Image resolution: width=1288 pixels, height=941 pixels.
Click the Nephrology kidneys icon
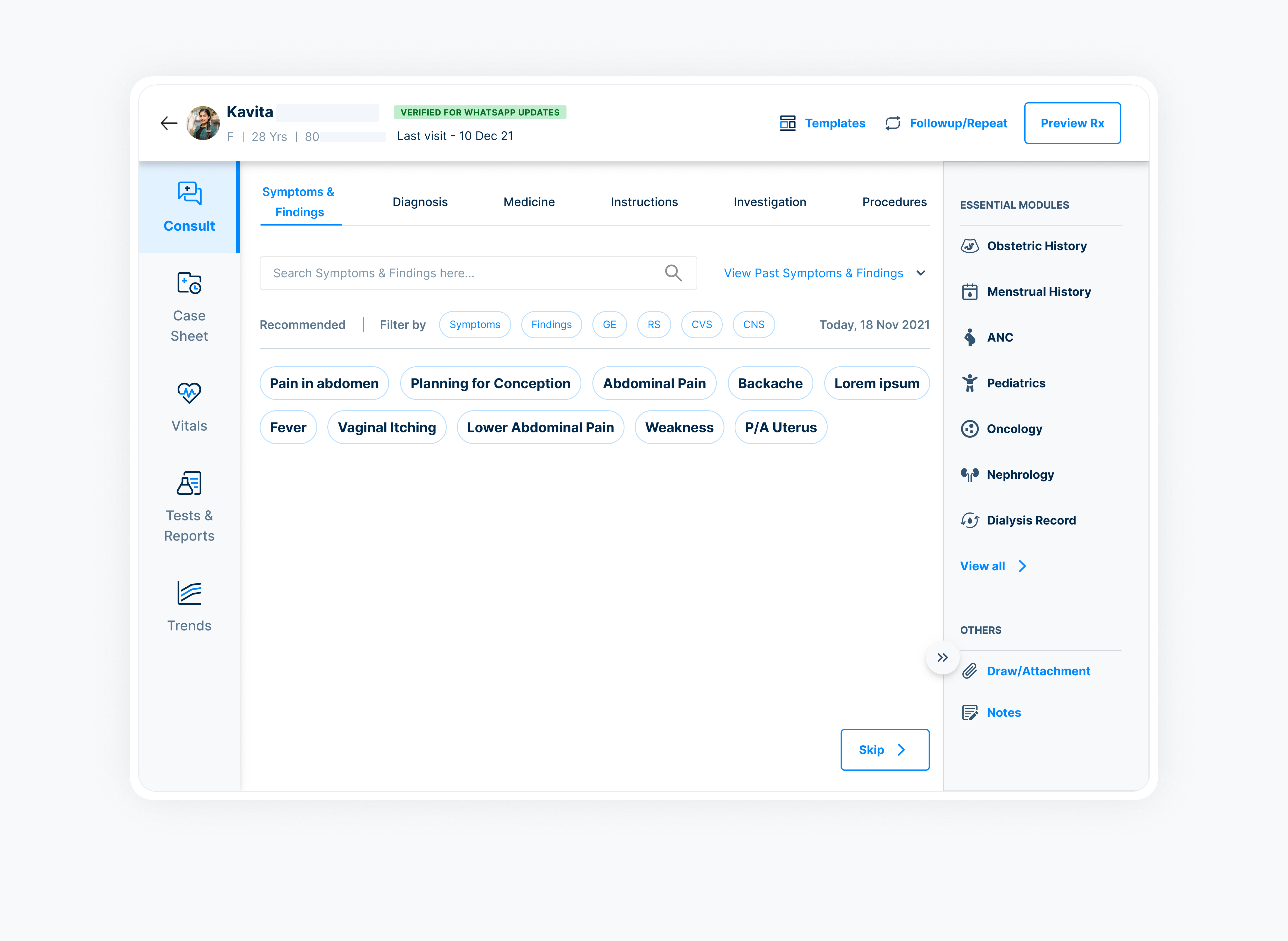[x=970, y=474]
